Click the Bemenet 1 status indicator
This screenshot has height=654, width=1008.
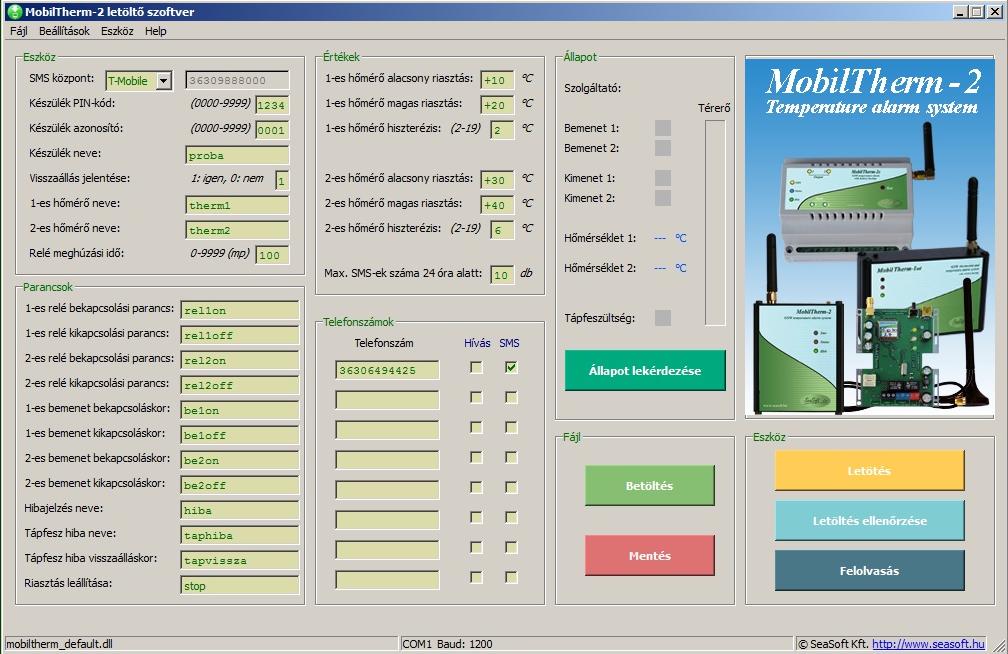663,128
